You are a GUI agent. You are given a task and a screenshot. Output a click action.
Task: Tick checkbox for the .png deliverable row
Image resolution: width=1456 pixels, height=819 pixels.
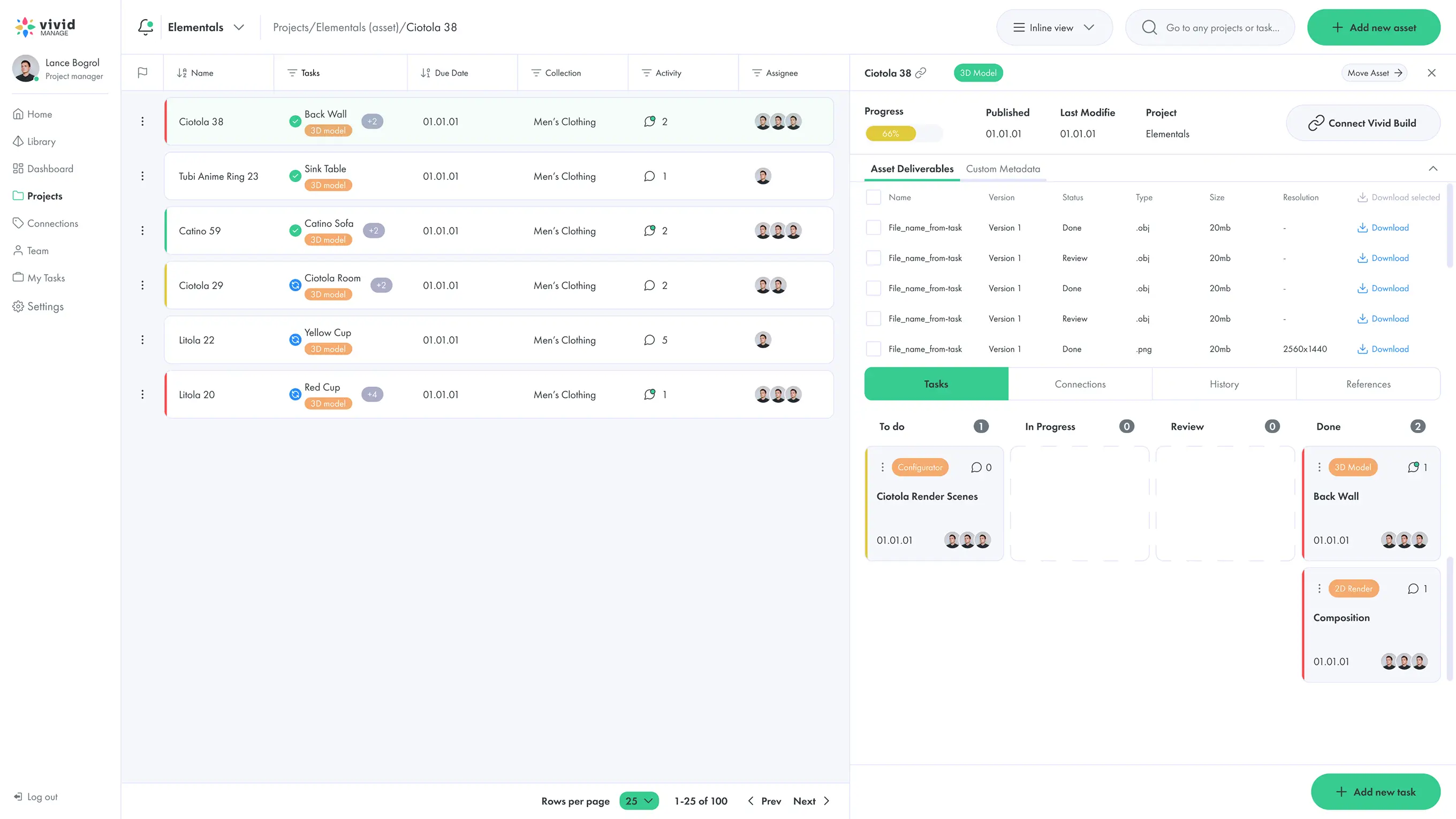coord(873,348)
